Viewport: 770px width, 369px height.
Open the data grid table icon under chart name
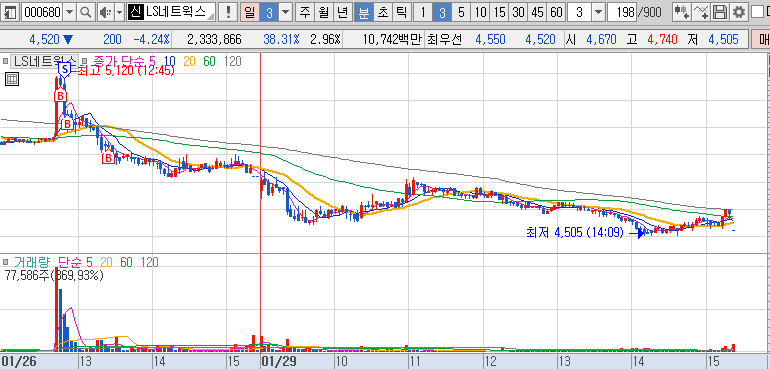pyautogui.click(x=12, y=79)
